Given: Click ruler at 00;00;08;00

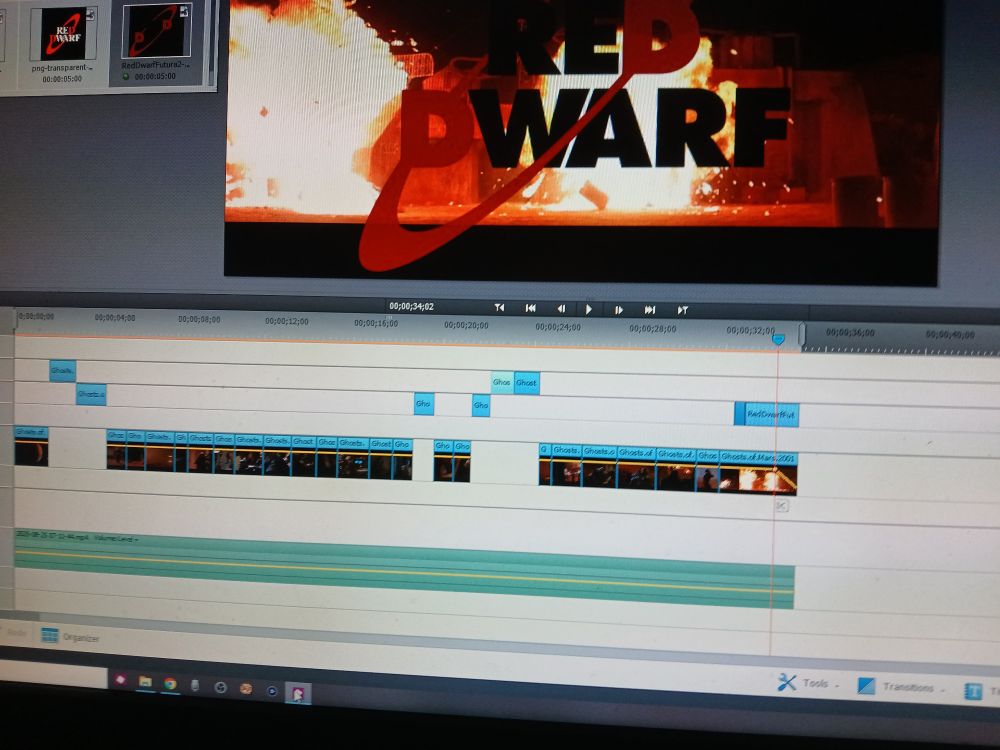Looking at the screenshot, I should click(199, 319).
